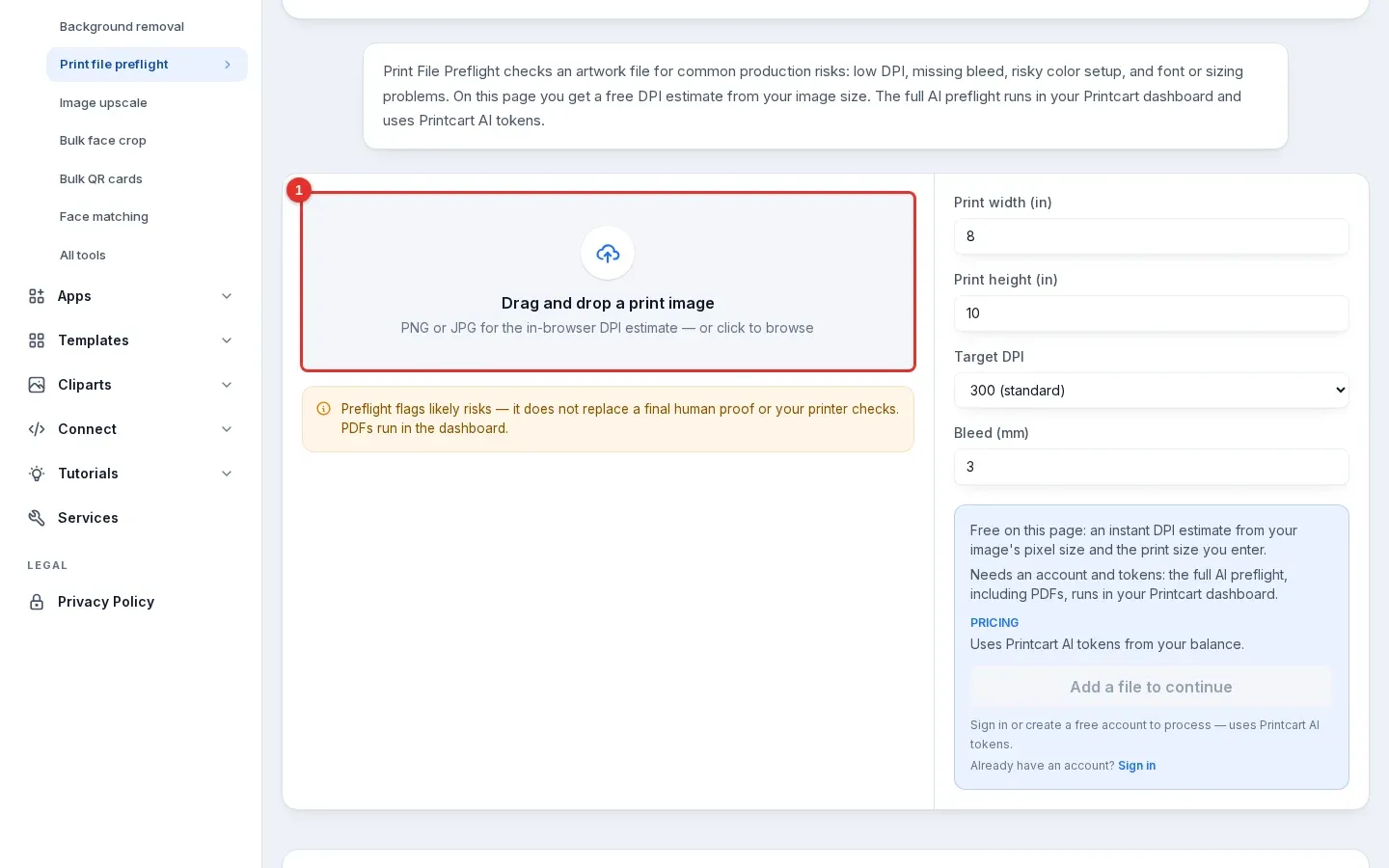The width and height of the screenshot is (1389, 868).
Task: Focus the Bleed (mm) input field
Action: click(x=1151, y=467)
